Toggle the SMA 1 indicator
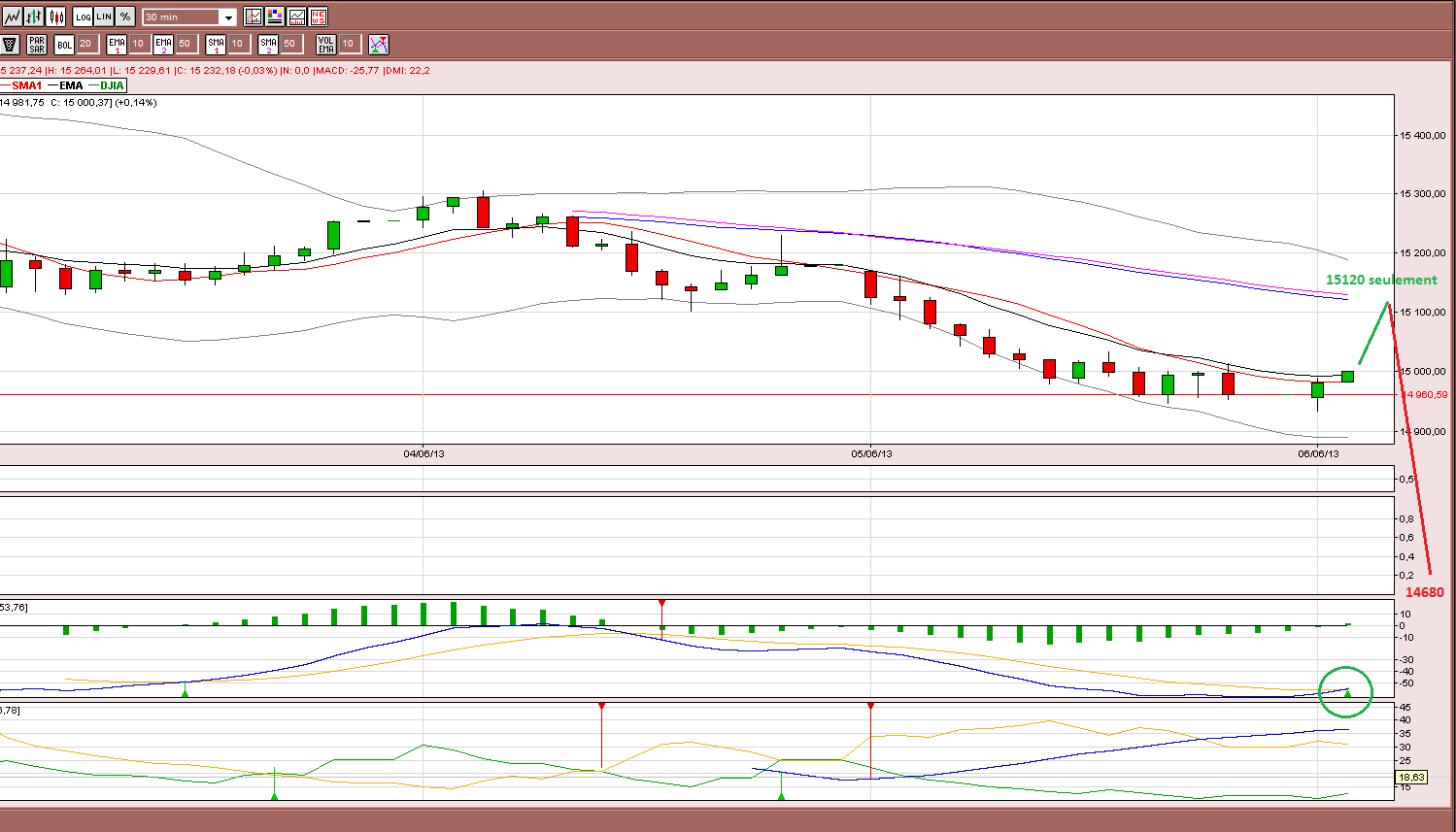 coord(216,44)
